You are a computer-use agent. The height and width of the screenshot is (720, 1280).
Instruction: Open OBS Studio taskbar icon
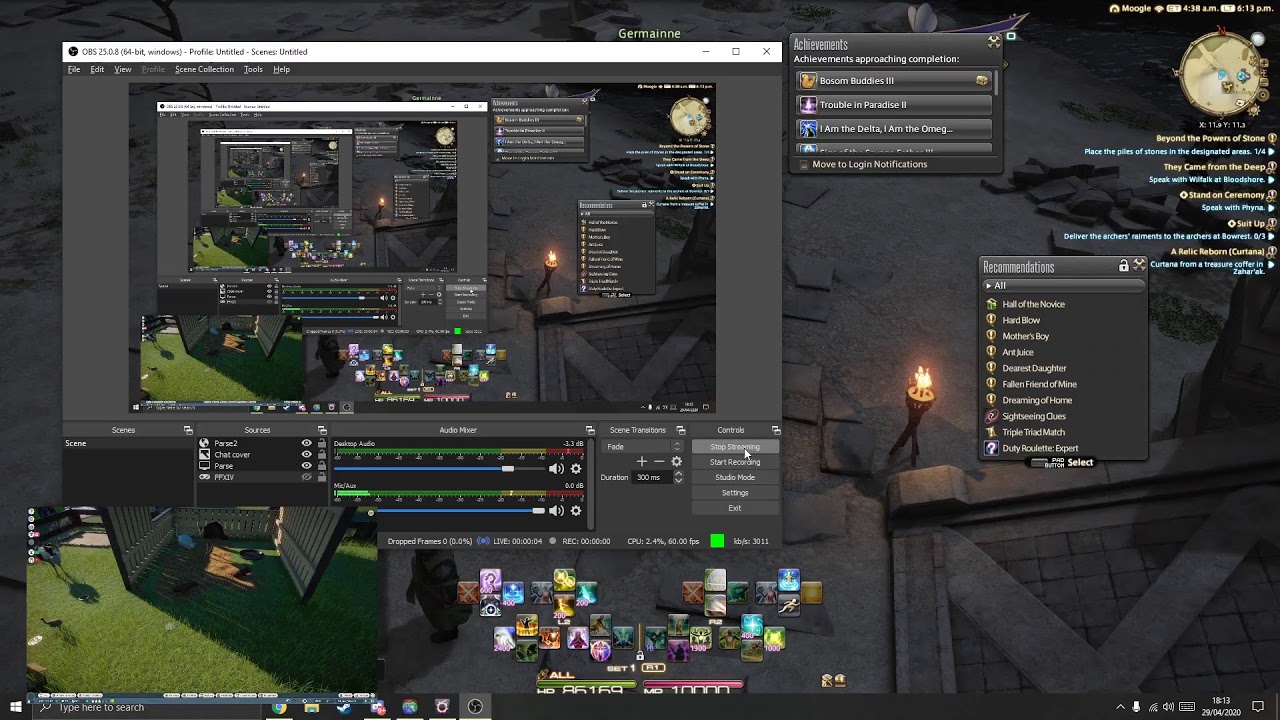tap(475, 707)
